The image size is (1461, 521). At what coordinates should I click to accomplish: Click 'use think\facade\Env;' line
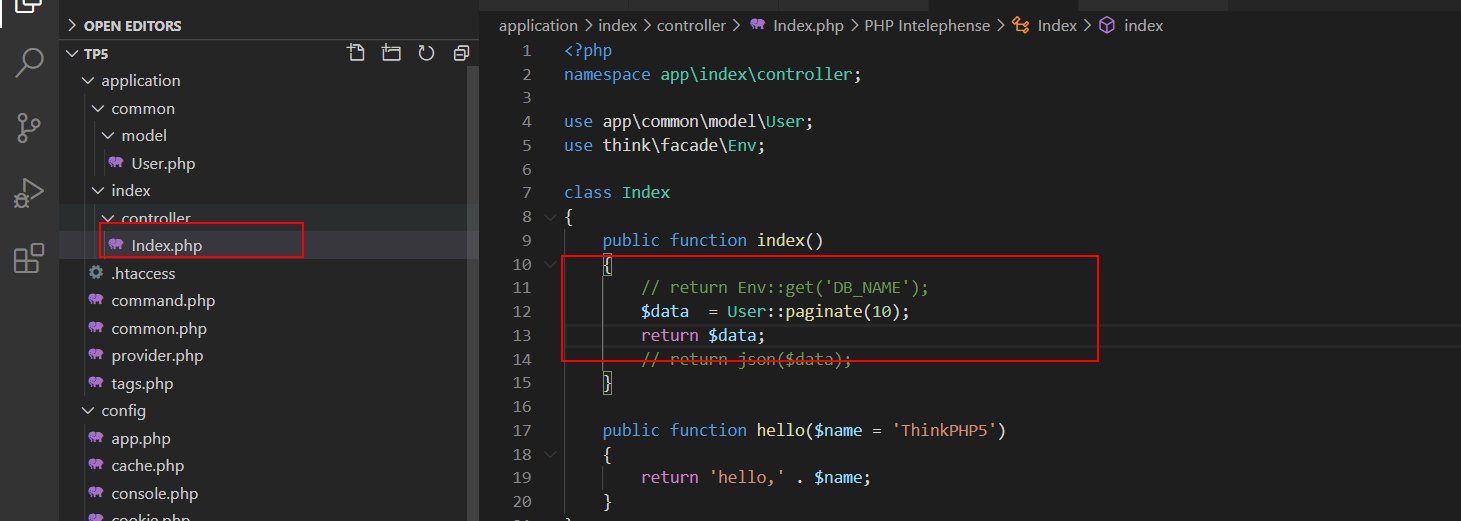click(664, 146)
